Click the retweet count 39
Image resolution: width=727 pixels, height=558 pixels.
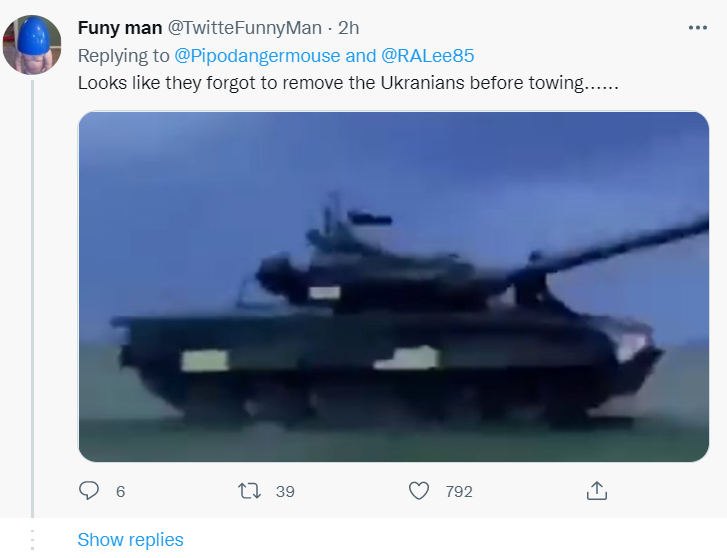pyautogui.click(x=285, y=491)
